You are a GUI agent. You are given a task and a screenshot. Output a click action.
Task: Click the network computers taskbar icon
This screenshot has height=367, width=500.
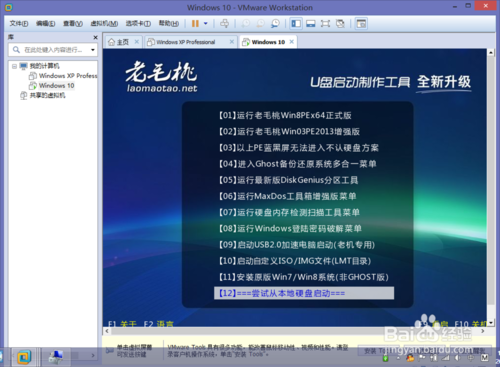pos(56,357)
